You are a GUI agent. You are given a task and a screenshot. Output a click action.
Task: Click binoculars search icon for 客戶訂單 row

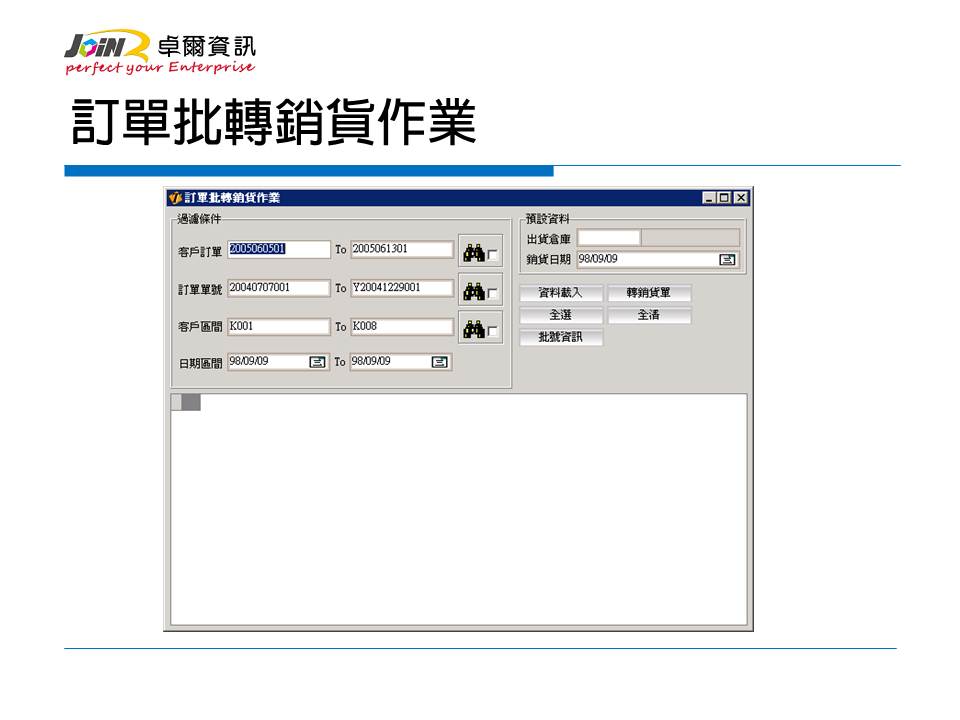(474, 252)
